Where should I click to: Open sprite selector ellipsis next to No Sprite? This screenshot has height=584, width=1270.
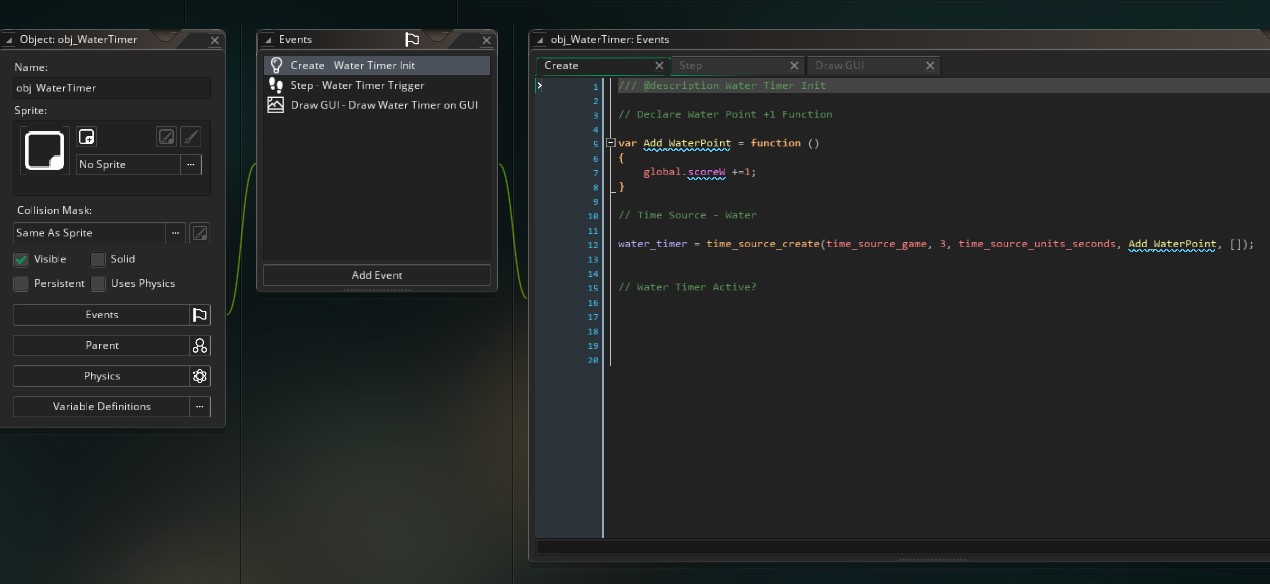pos(191,164)
